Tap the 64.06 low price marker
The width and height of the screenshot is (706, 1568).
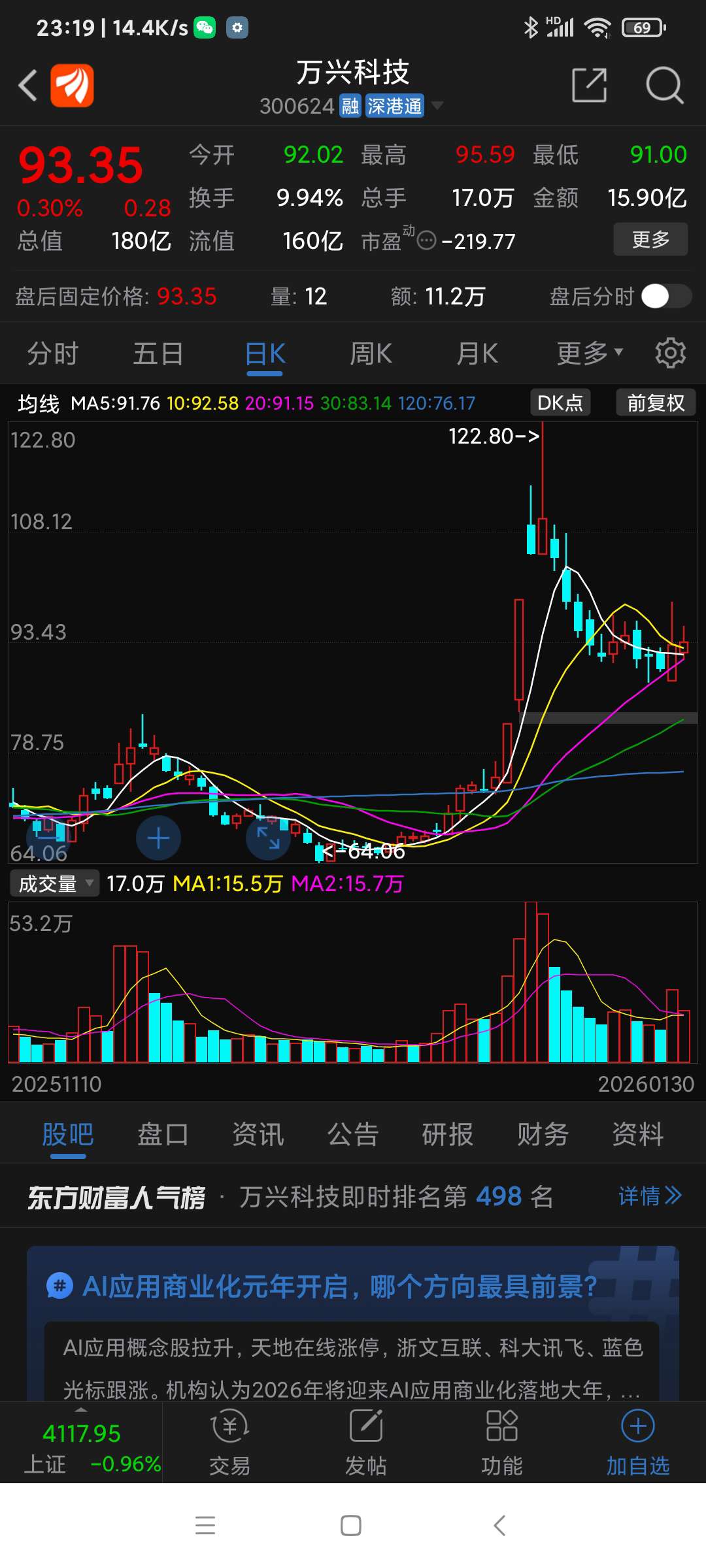[x=364, y=851]
